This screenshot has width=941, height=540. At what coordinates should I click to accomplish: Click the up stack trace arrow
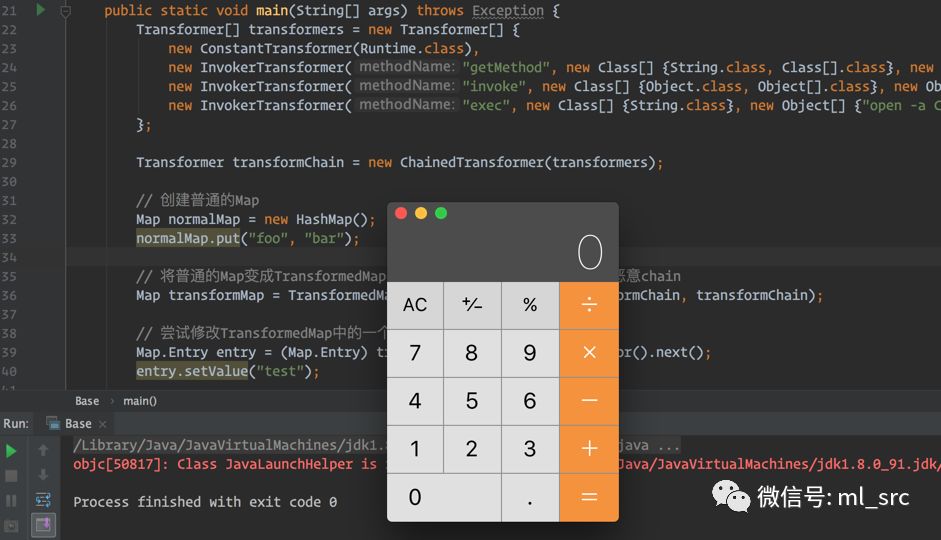tap(43, 450)
